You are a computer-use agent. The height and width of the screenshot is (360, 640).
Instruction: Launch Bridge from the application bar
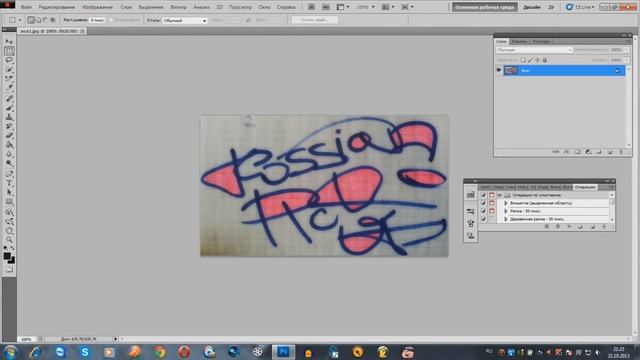coord(311,7)
